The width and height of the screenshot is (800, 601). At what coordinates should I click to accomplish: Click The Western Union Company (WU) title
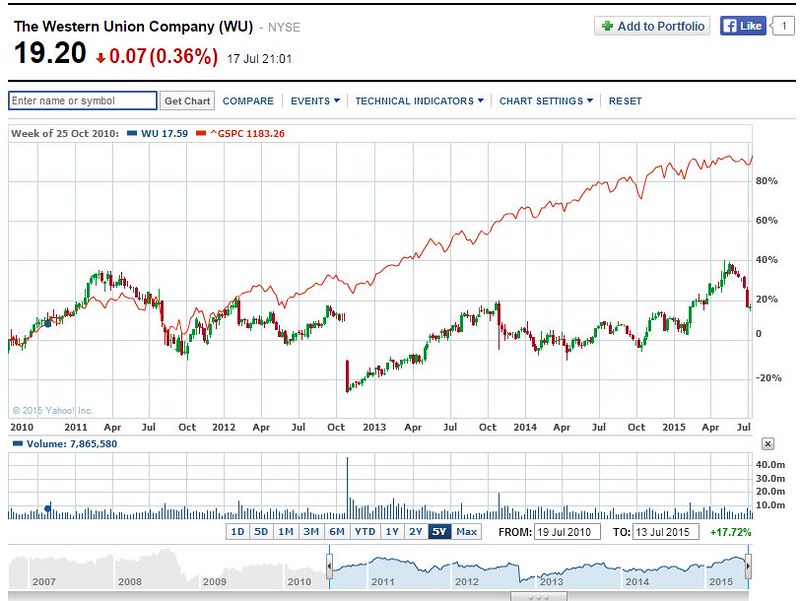click(x=133, y=27)
